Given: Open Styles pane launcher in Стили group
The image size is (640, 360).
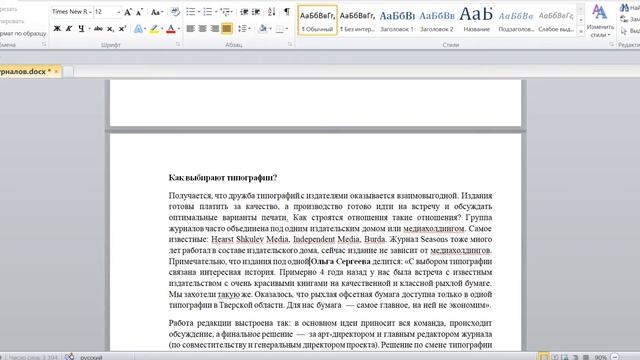Looking at the screenshot, I should [611, 44].
